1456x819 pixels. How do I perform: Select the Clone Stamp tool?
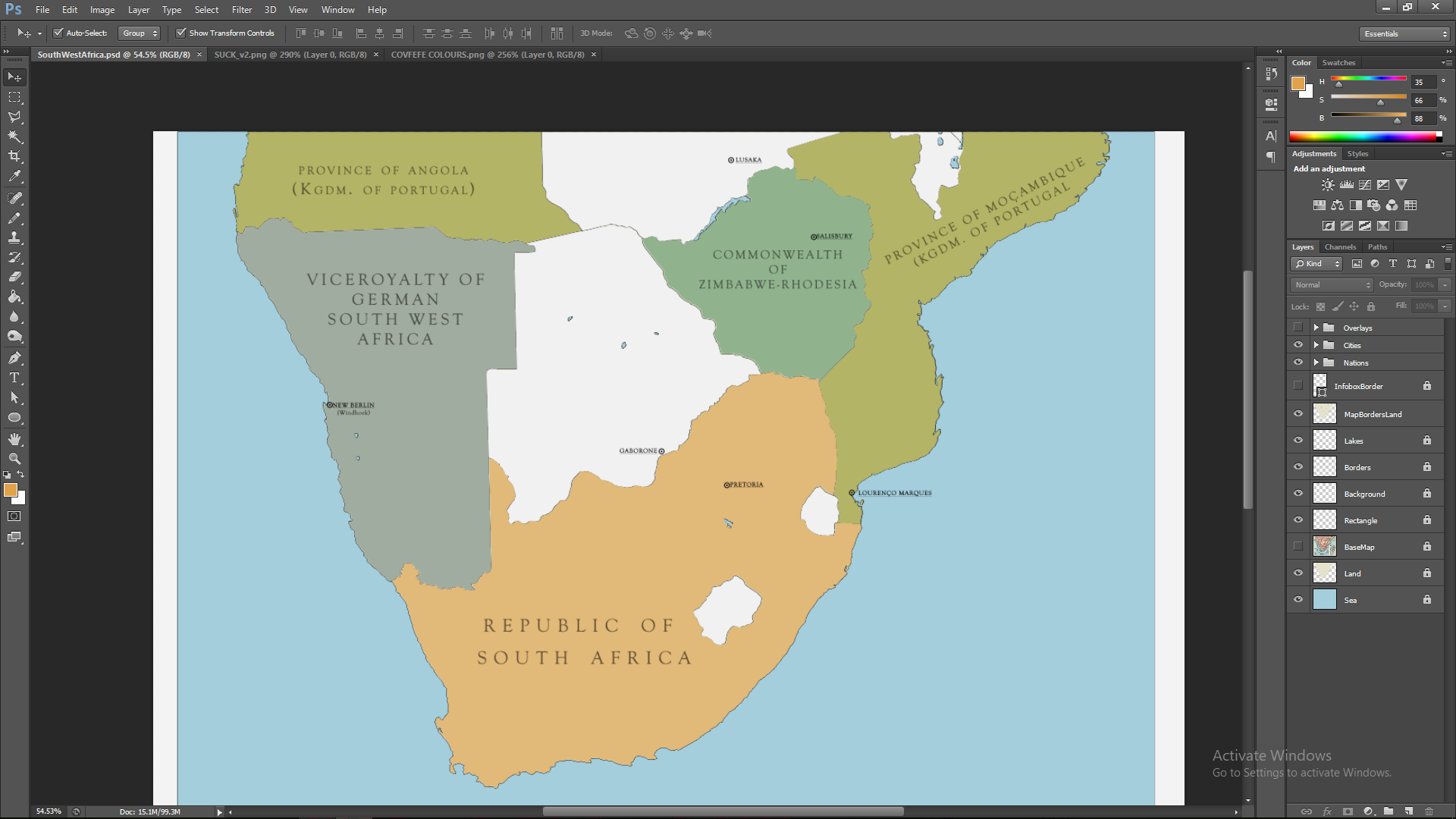[14, 238]
